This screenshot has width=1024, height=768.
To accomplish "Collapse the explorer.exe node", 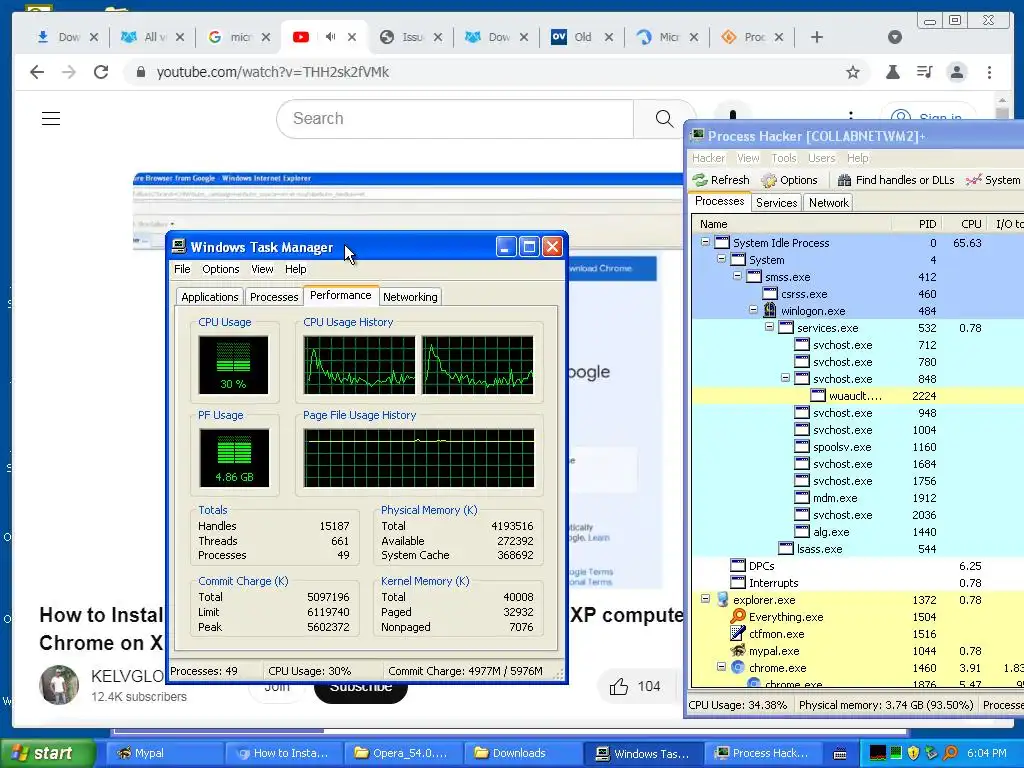I will (705, 599).
